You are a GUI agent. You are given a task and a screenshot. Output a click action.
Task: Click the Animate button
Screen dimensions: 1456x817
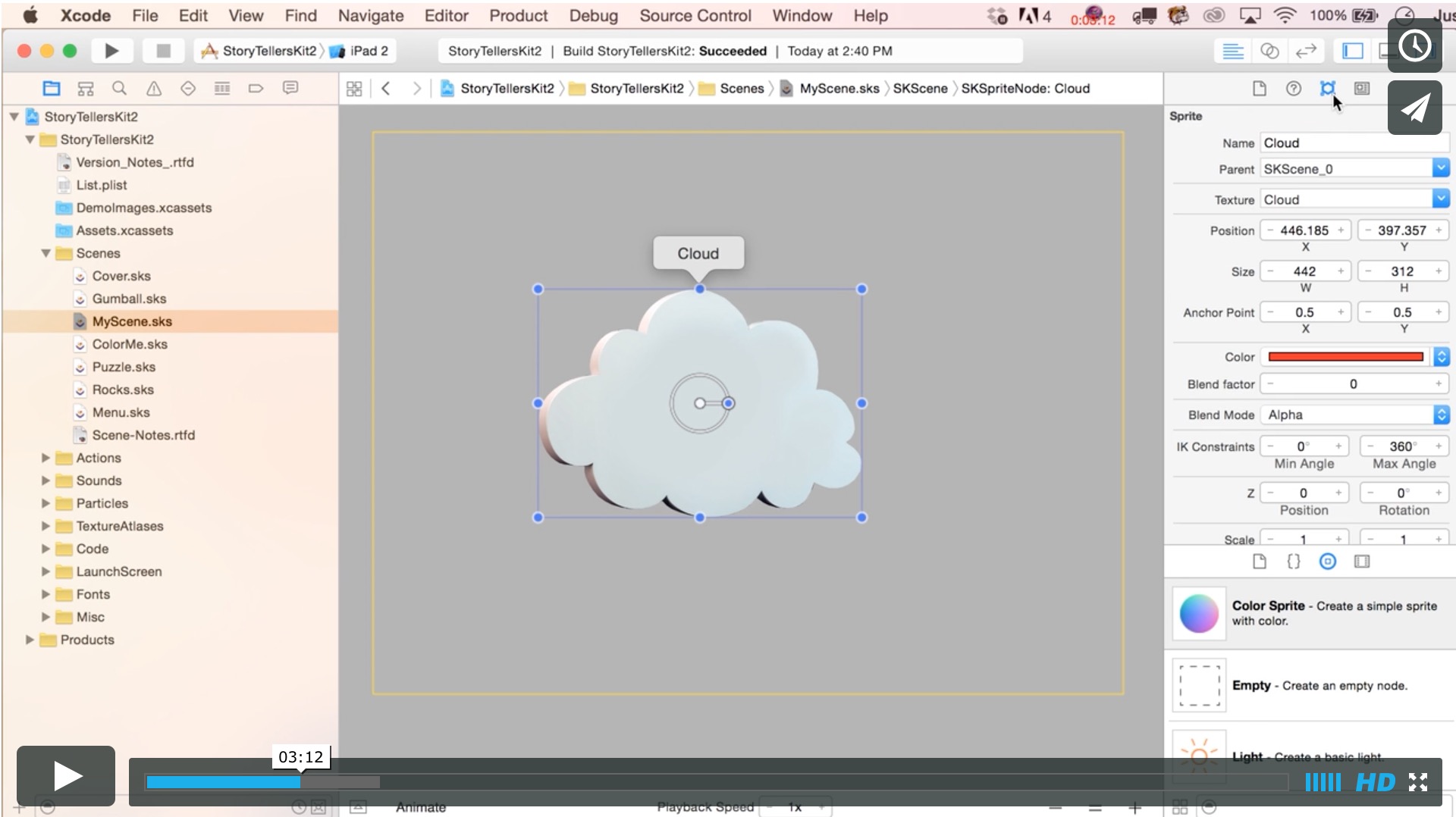pyautogui.click(x=420, y=807)
